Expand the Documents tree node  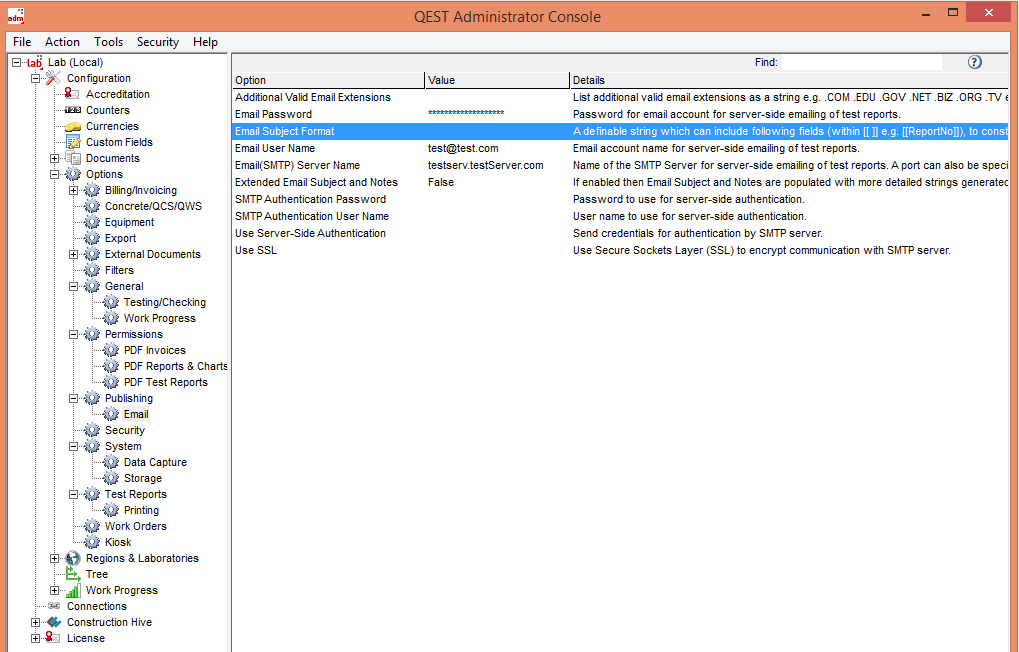tap(55, 158)
